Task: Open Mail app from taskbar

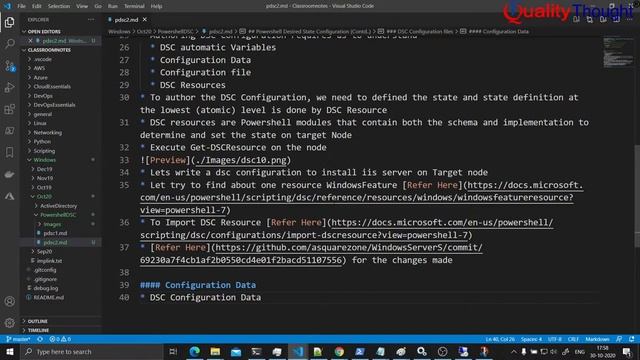Action: pos(236,351)
